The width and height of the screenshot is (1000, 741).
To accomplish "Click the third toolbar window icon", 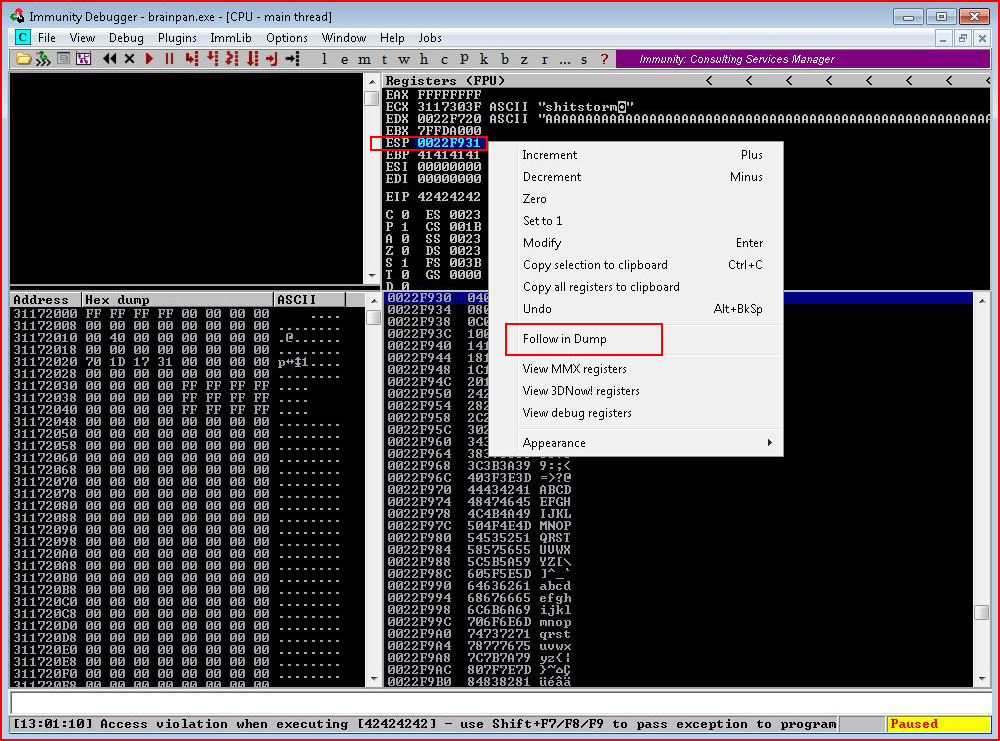I will [x=63, y=59].
